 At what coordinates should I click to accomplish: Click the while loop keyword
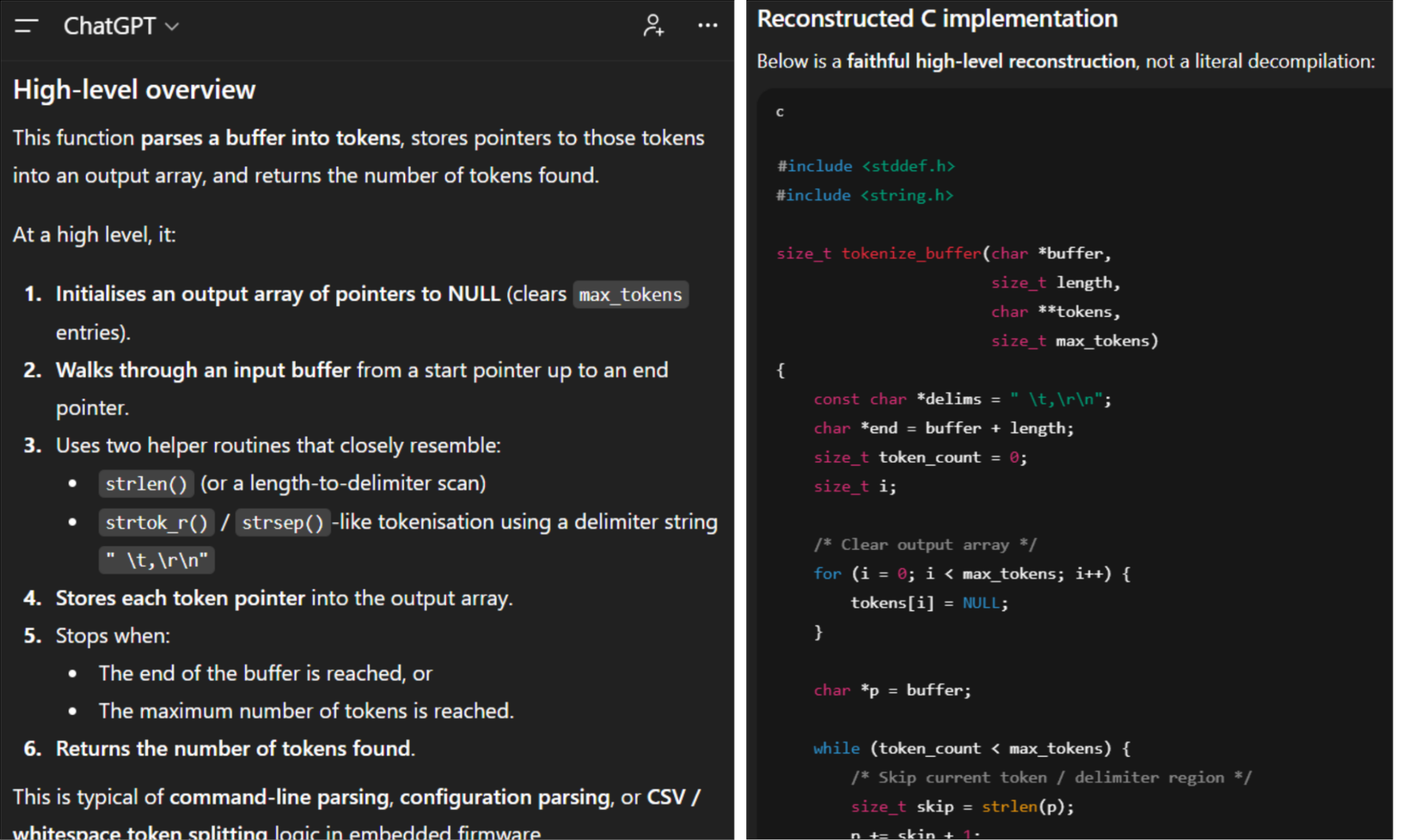[x=836, y=748]
